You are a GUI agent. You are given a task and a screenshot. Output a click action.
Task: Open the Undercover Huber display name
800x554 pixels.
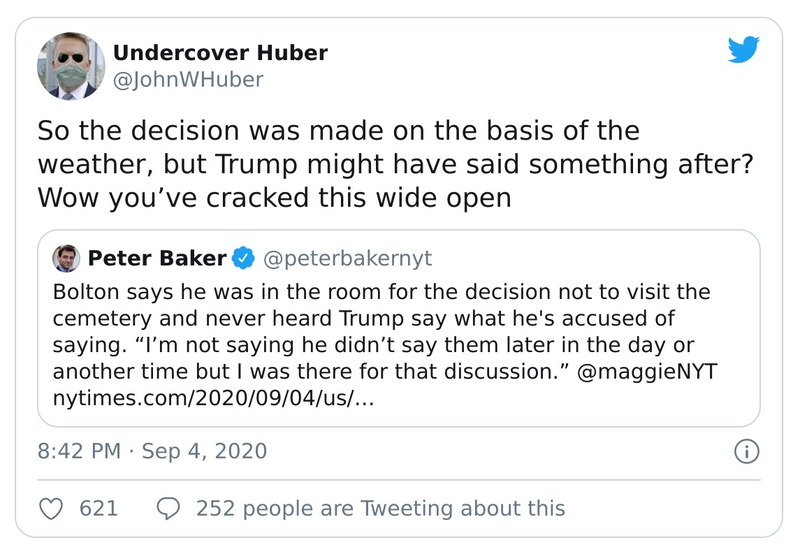click(220, 52)
